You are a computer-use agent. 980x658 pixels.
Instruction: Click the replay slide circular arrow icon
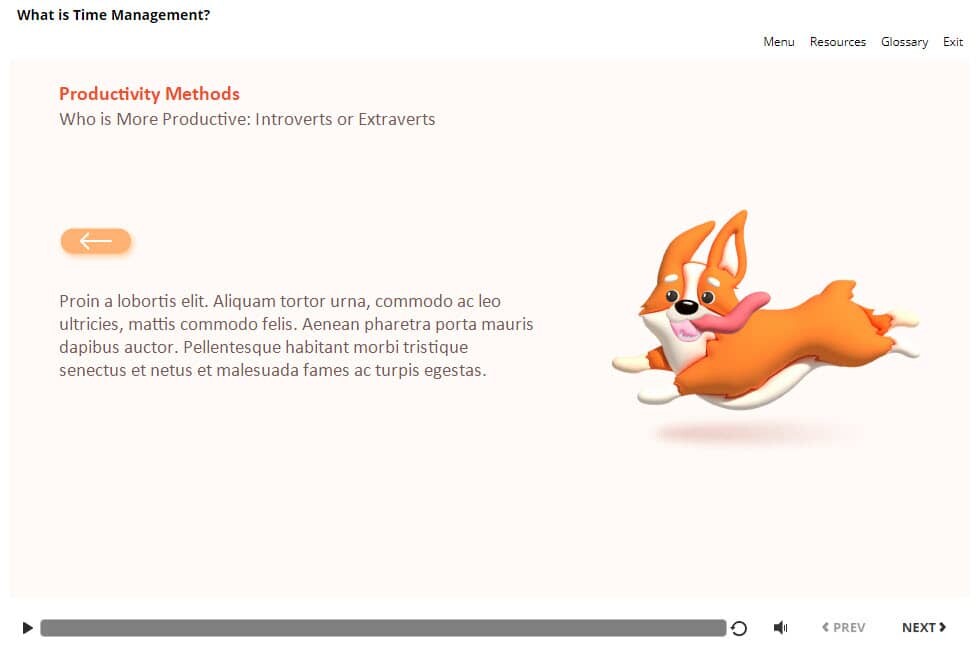click(x=739, y=628)
